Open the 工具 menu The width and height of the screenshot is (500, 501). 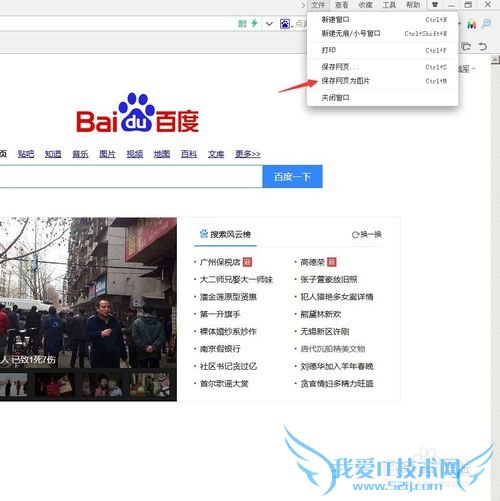point(389,5)
